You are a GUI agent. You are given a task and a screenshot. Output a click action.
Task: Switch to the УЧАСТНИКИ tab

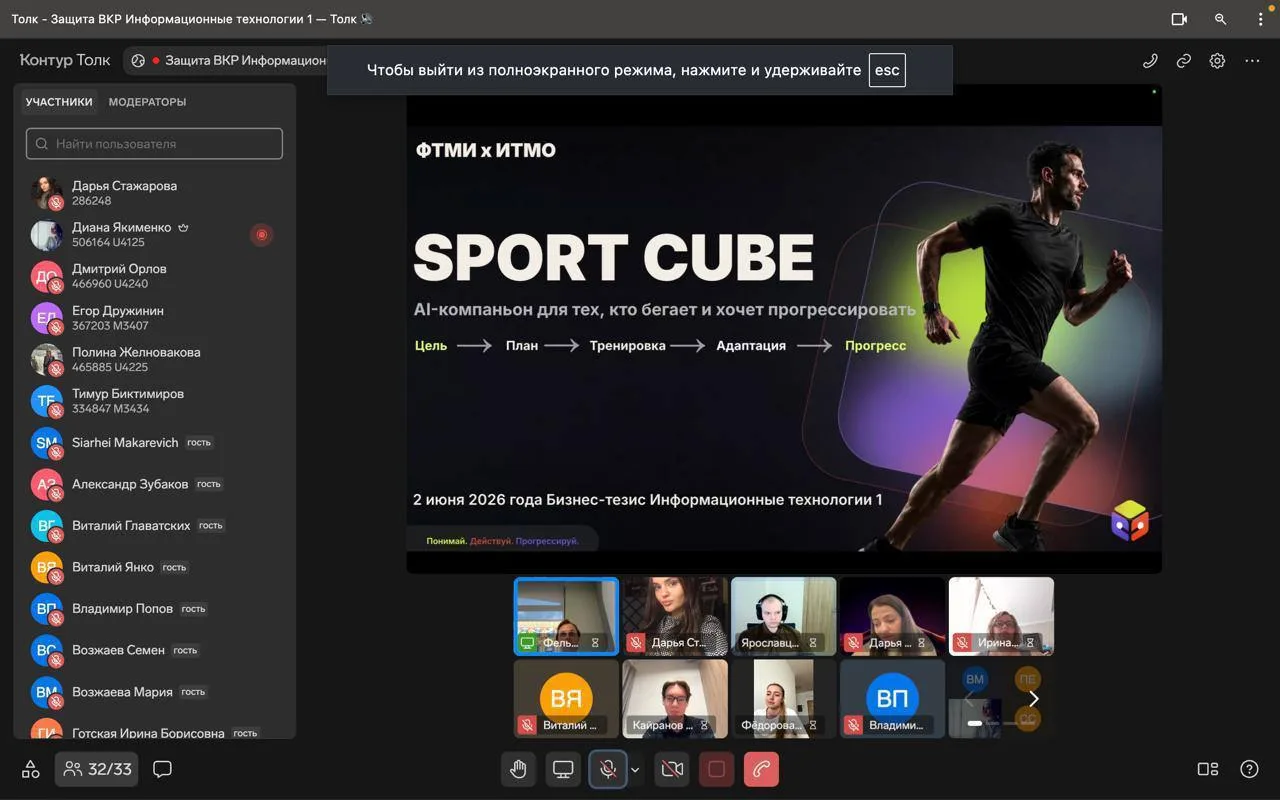click(59, 102)
